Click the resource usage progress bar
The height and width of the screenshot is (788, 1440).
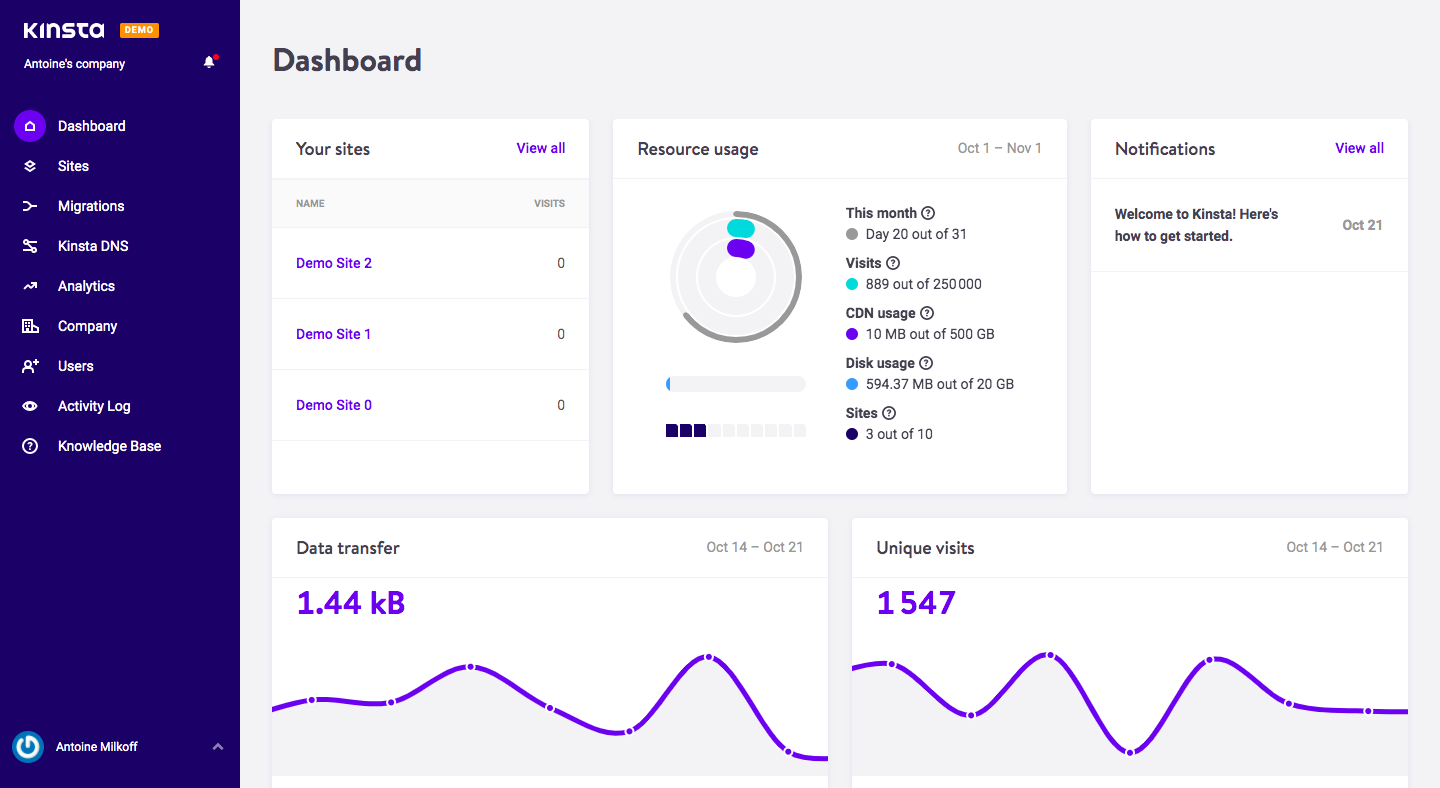point(735,383)
